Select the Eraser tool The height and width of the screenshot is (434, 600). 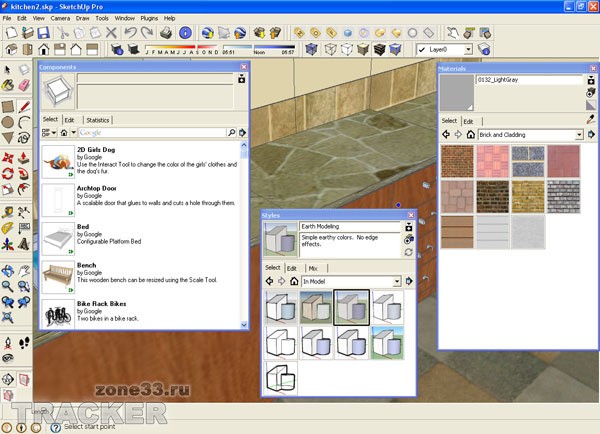point(24,85)
